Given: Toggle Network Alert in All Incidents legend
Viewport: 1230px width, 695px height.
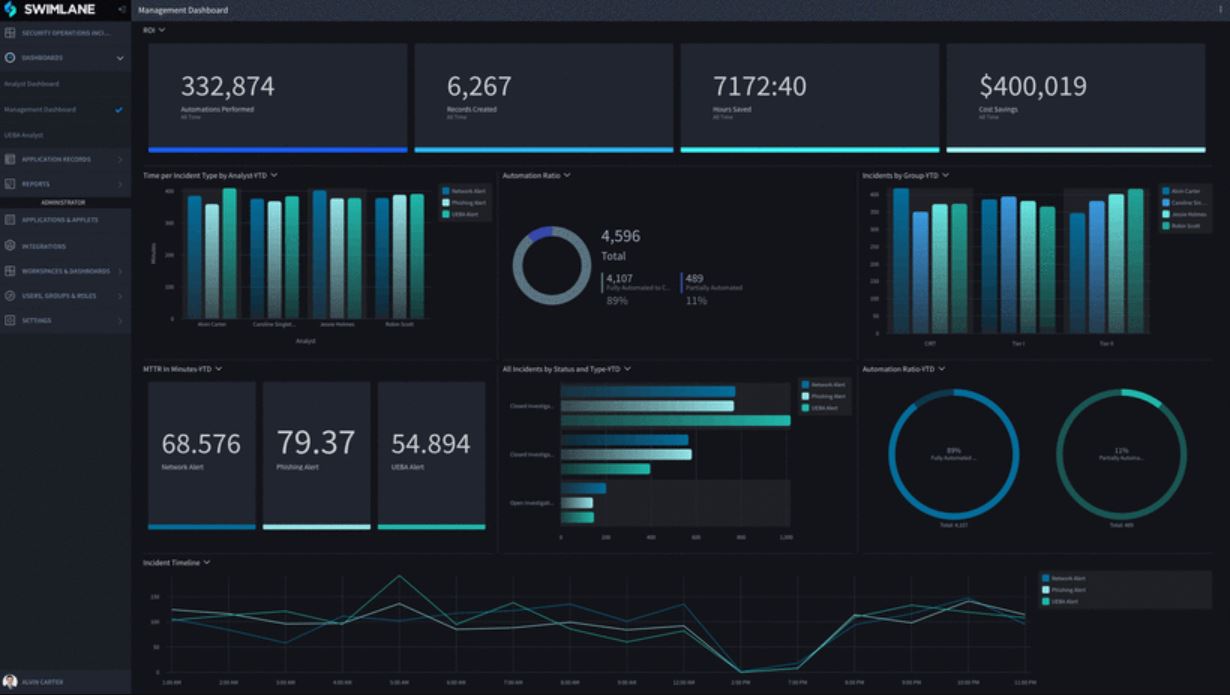Looking at the screenshot, I should (x=823, y=384).
